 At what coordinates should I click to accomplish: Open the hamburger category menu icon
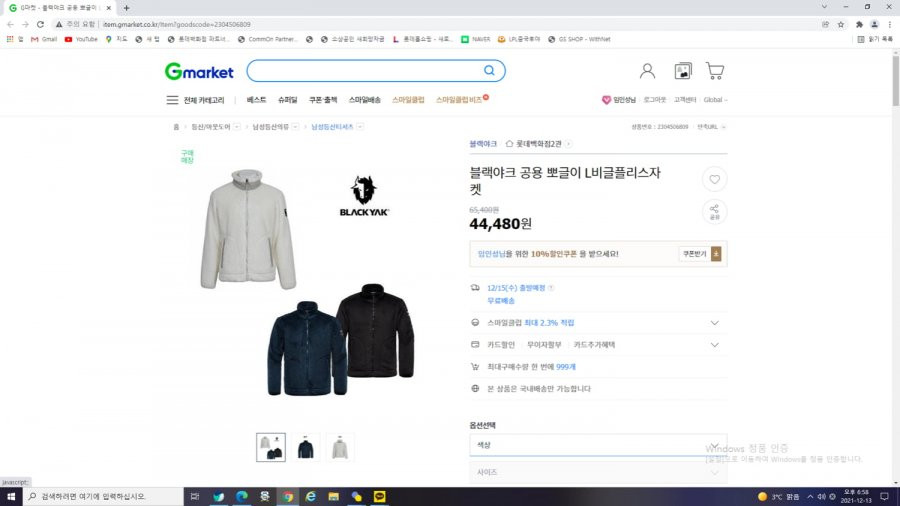coord(172,100)
